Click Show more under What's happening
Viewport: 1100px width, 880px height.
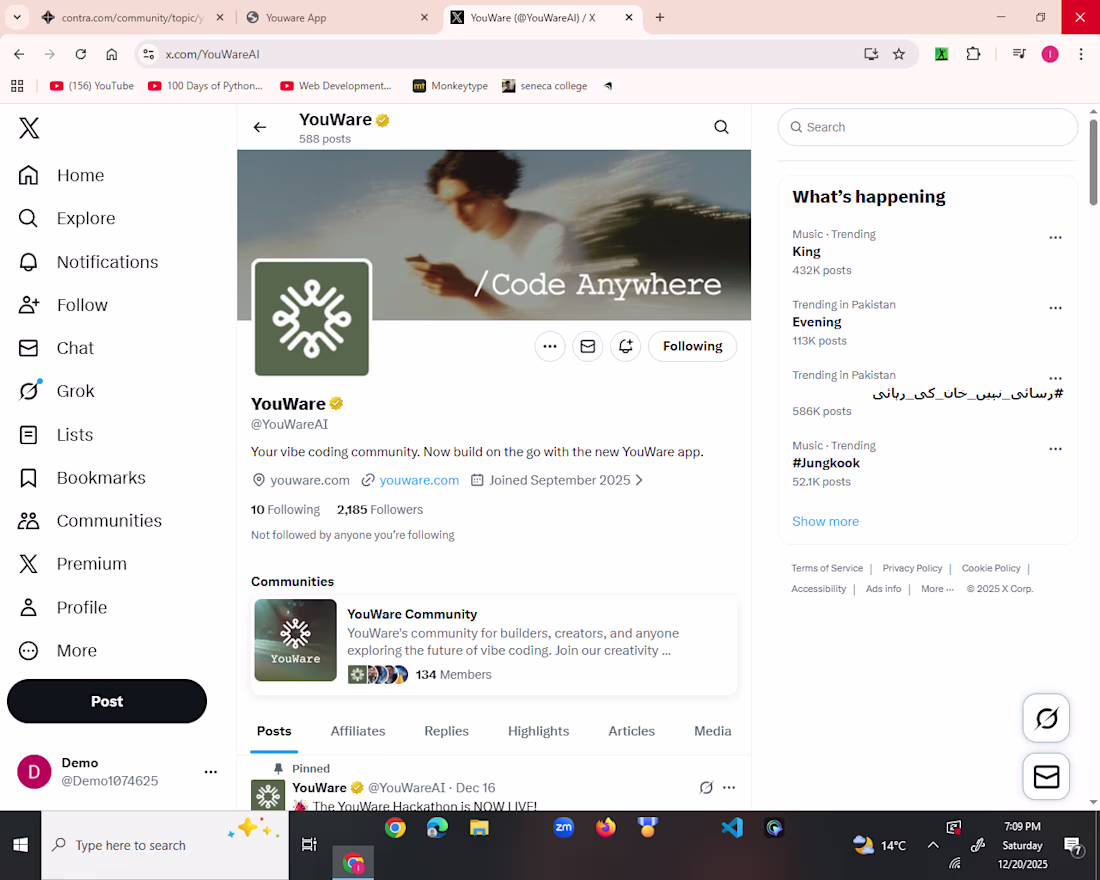click(x=825, y=521)
